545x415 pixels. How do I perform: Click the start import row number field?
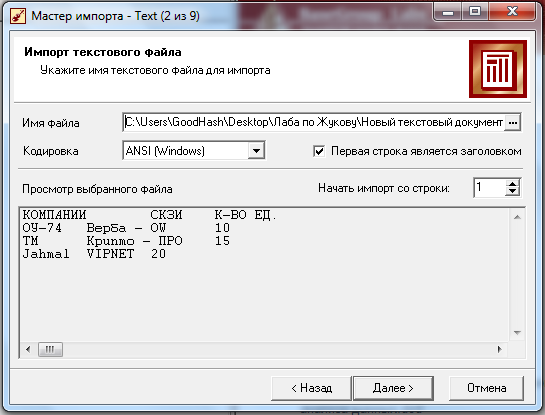point(490,187)
